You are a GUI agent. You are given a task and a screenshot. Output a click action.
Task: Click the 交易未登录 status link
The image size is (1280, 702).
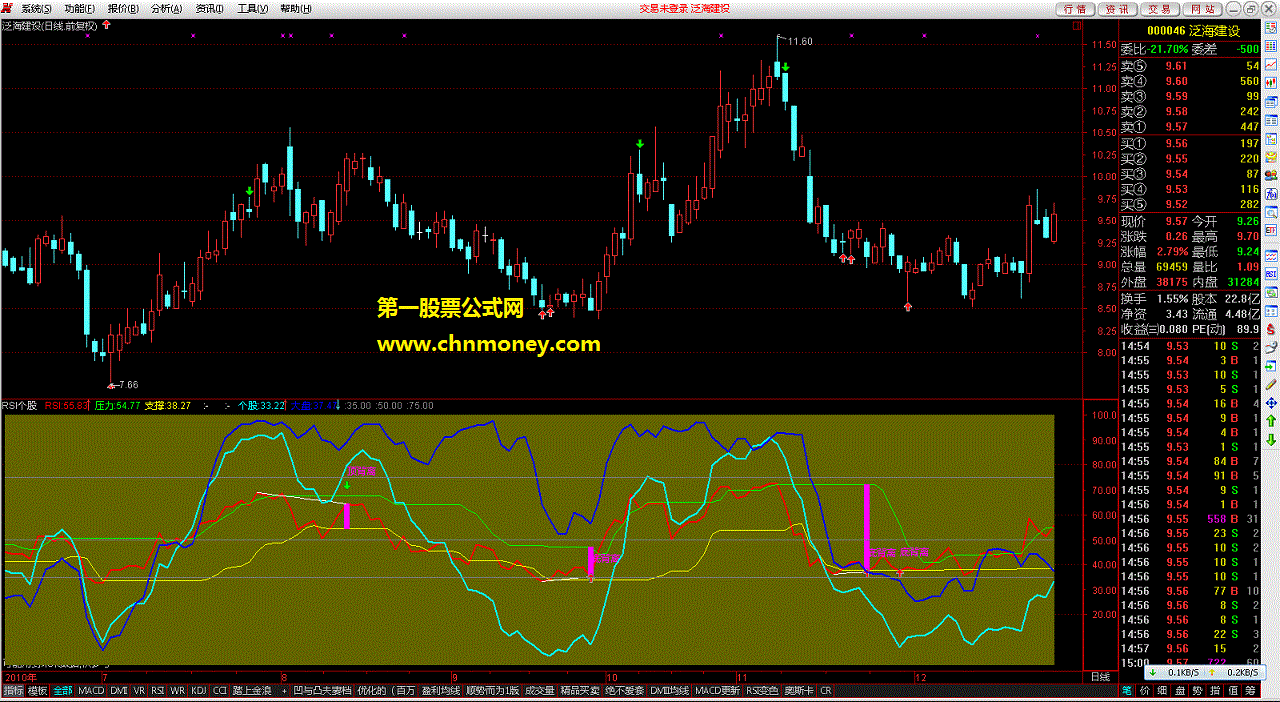point(664,8)
